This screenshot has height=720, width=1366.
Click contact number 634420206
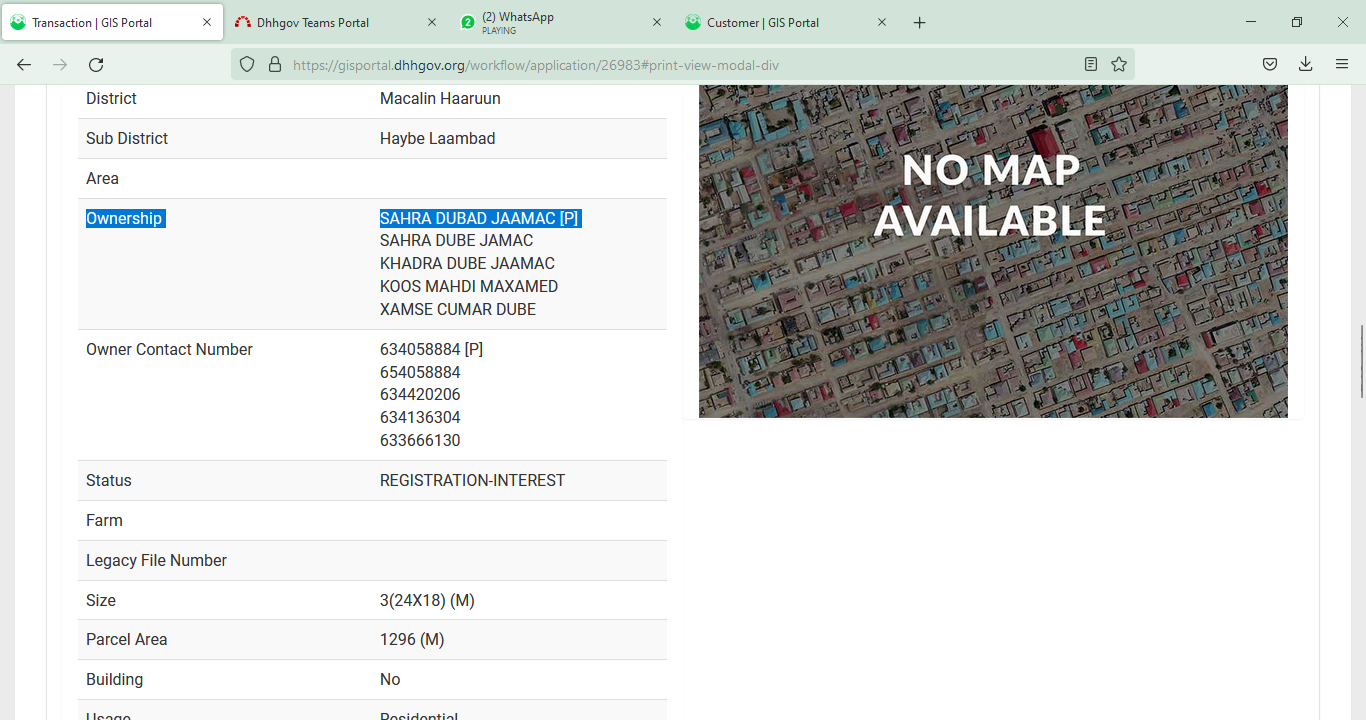pyautogui.click(x=420, y=395)
